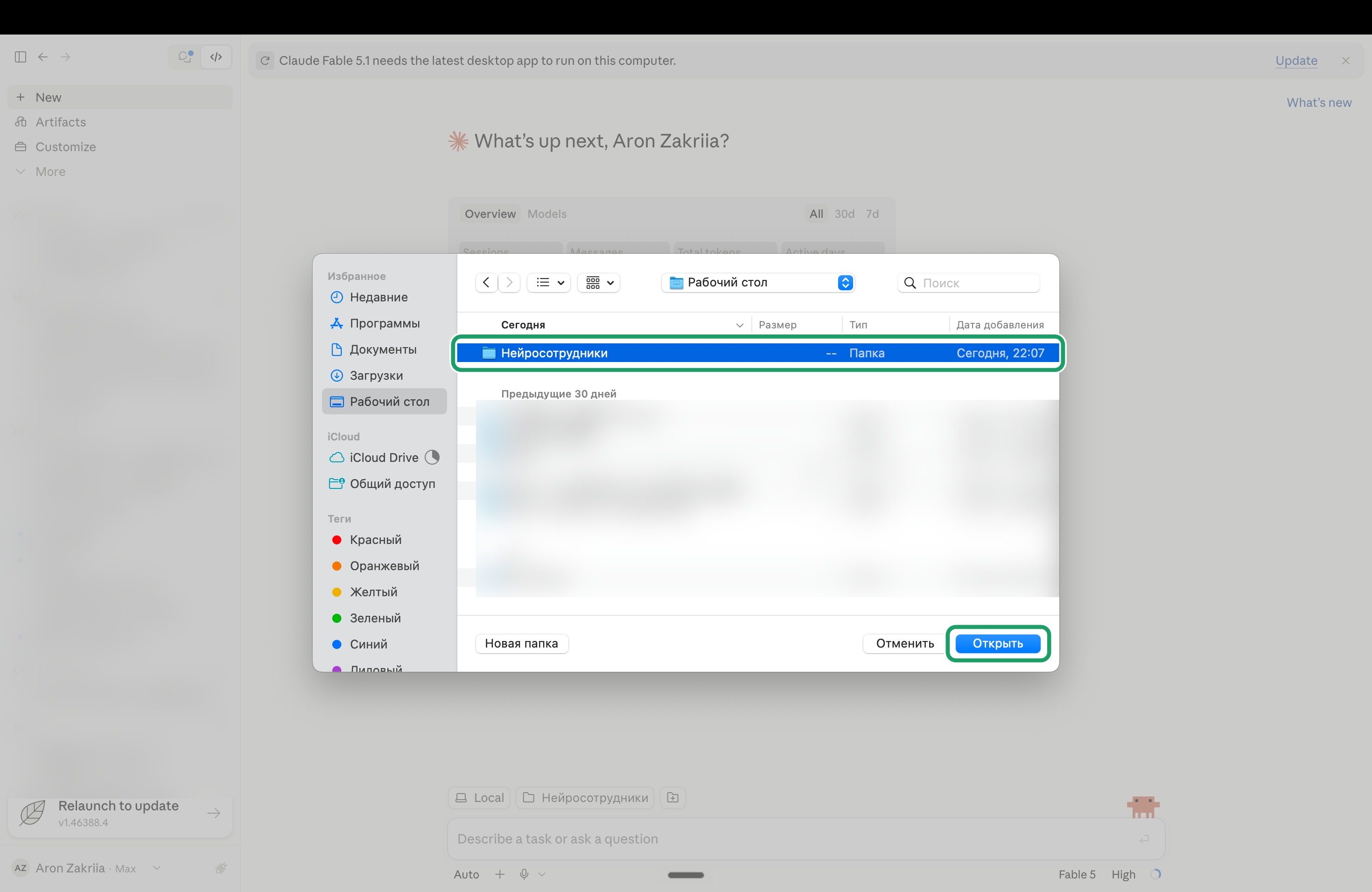
Task: Open the Fable 5 model selector
Action: tap(1077, 874)
